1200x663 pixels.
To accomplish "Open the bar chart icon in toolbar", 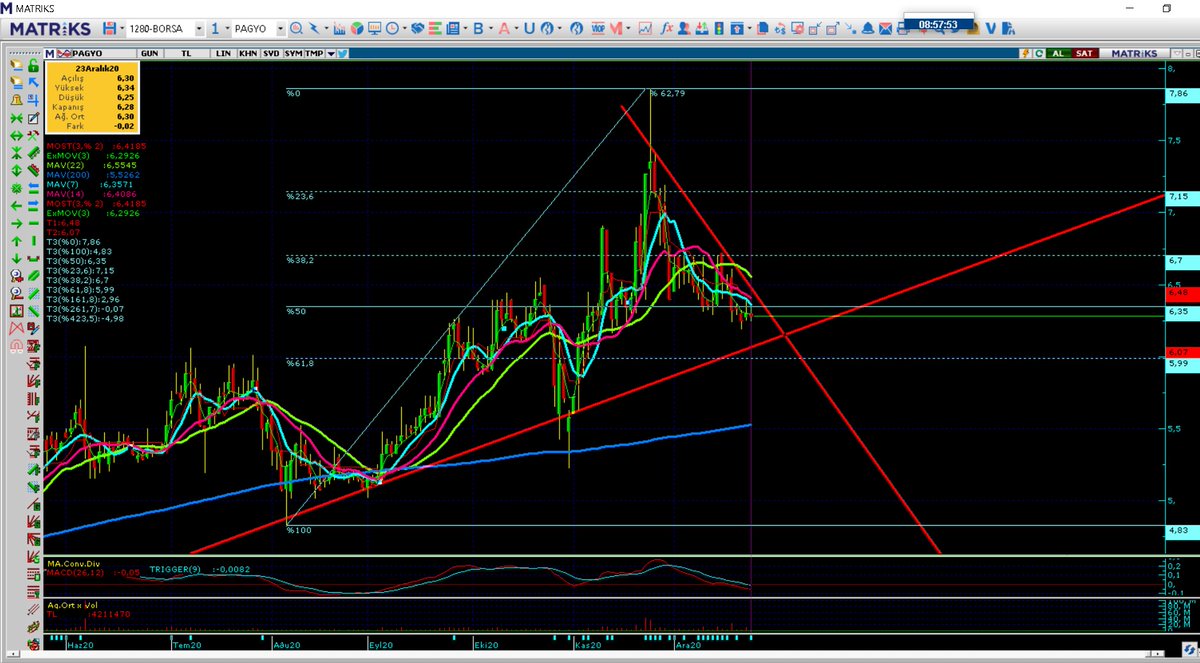I will pos(339,28).
